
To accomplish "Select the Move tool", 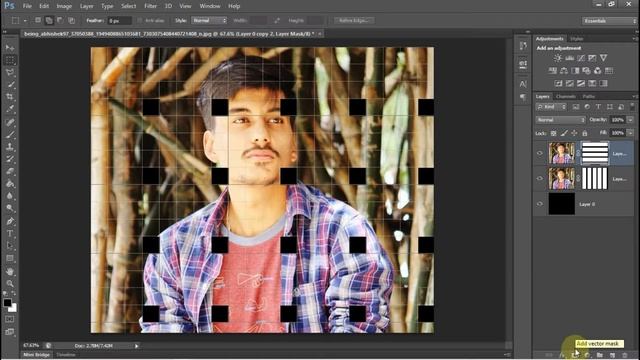I will coord(10,48).
